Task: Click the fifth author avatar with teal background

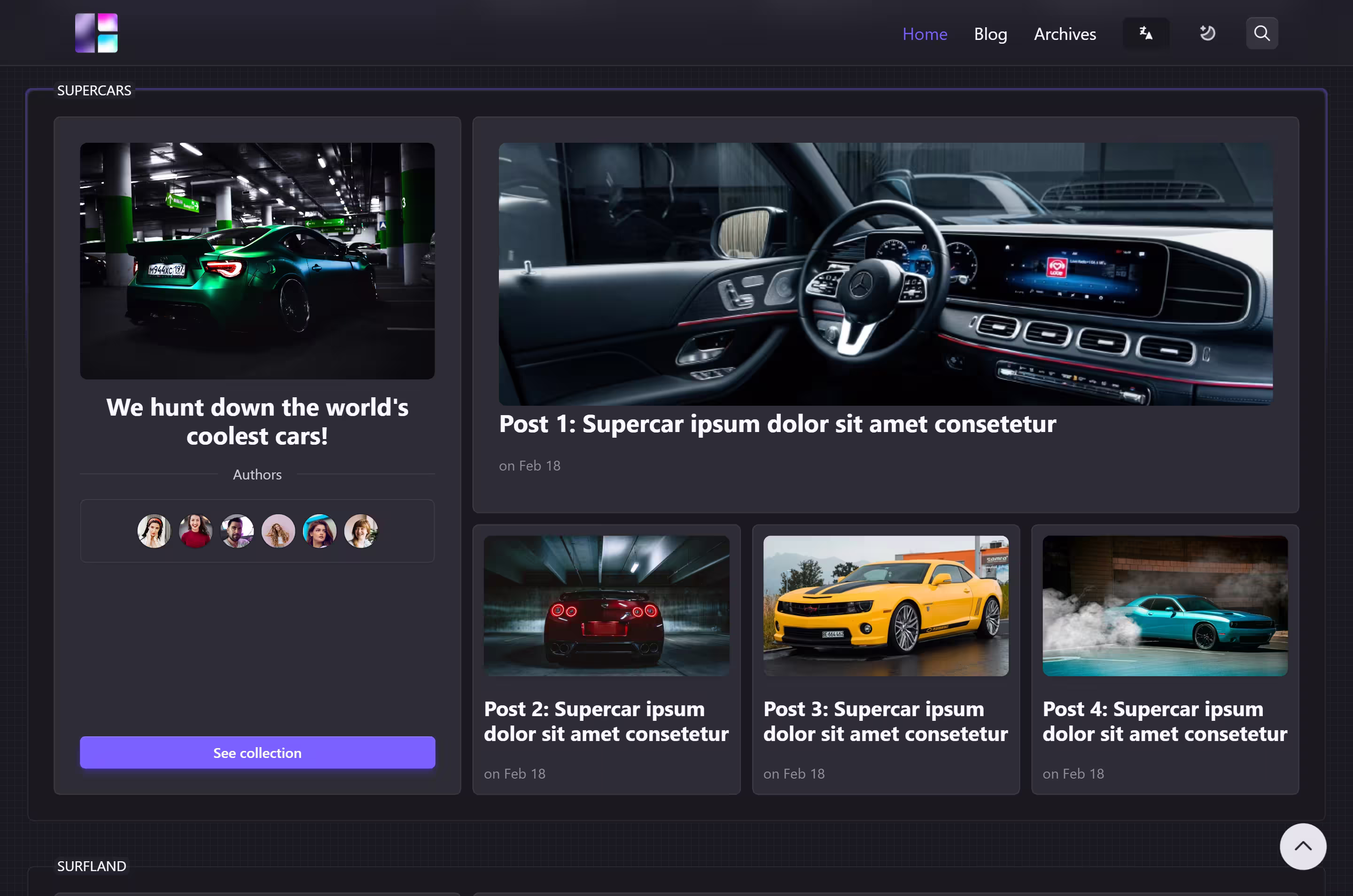Action: (x=319, y=531)
